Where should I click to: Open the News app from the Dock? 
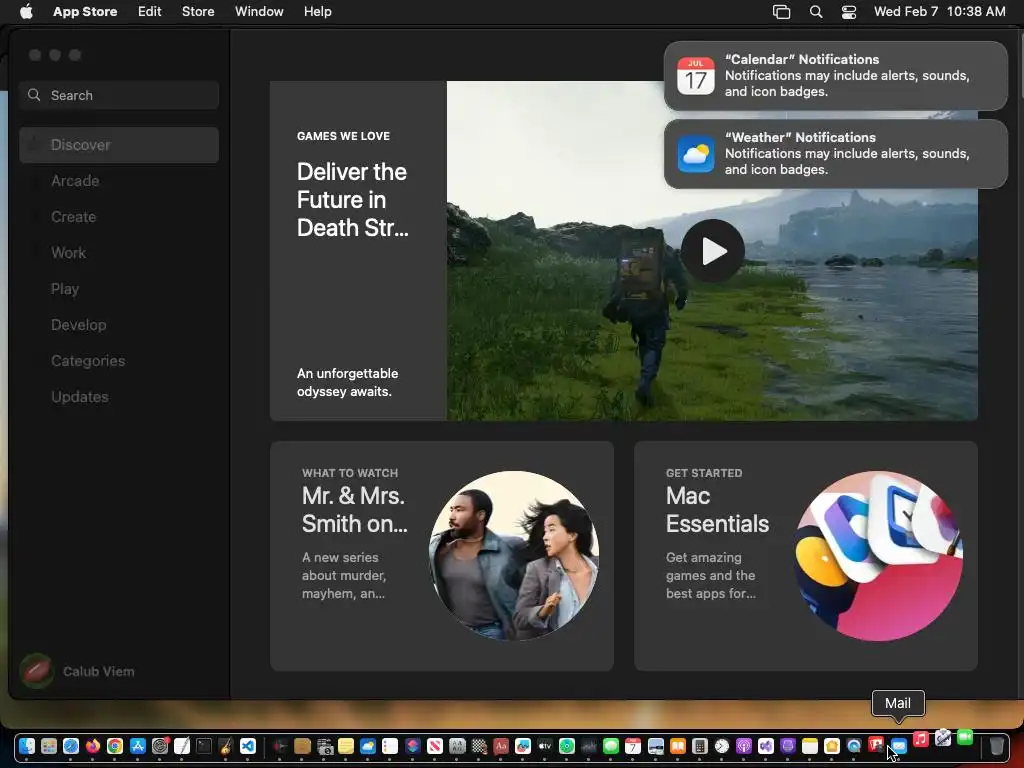[x=434, y=746]
